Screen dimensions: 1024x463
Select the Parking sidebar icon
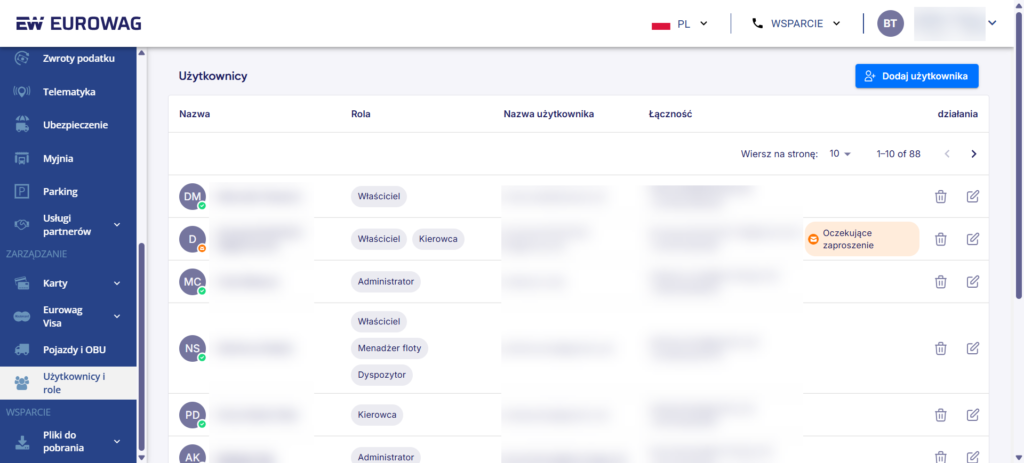[x=22, y=191]
